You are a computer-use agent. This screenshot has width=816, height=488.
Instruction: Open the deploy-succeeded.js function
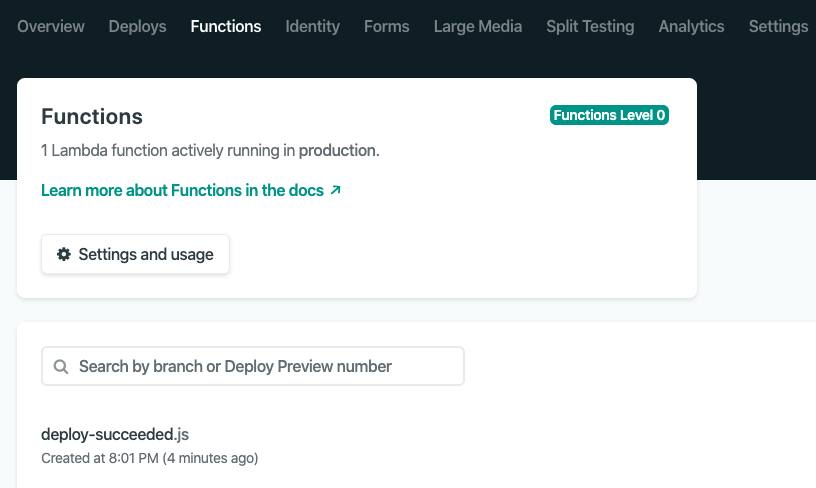115,434
